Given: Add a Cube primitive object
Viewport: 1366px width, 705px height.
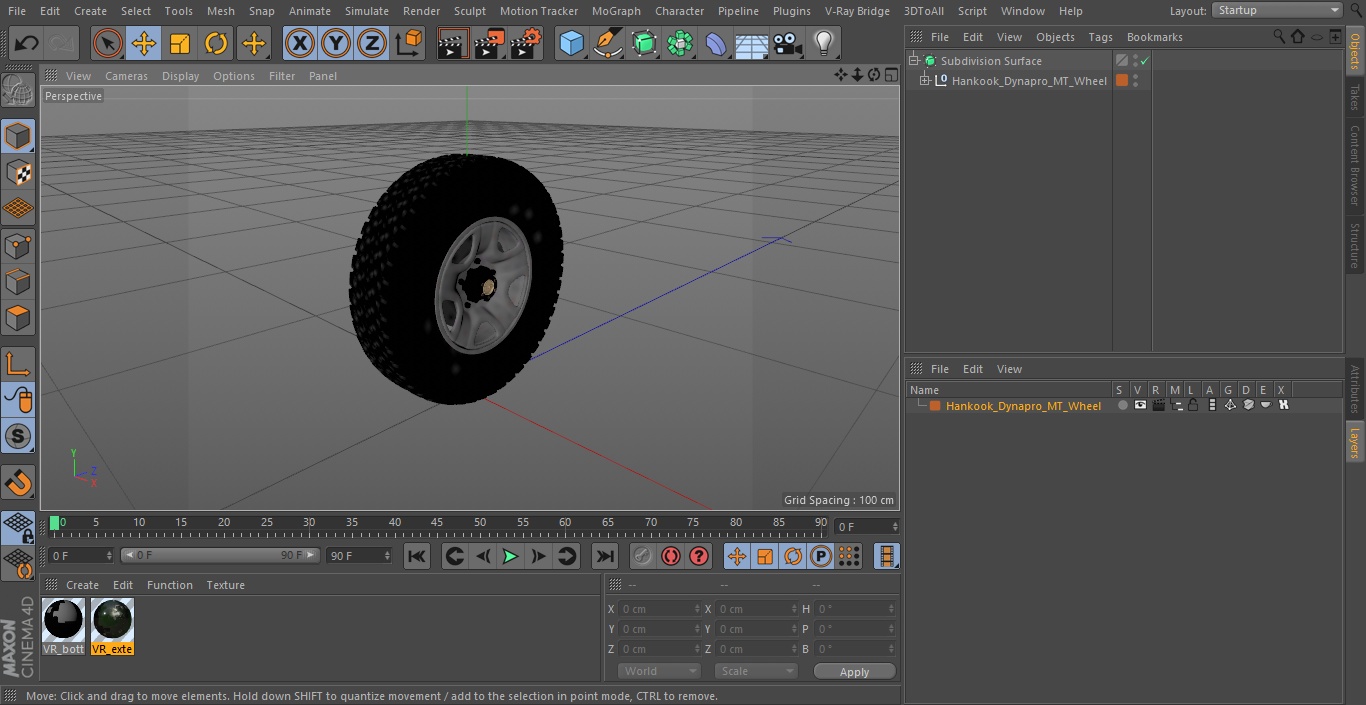Looking at the screenshot, I should pyautogui.click(x=571, y=43).
